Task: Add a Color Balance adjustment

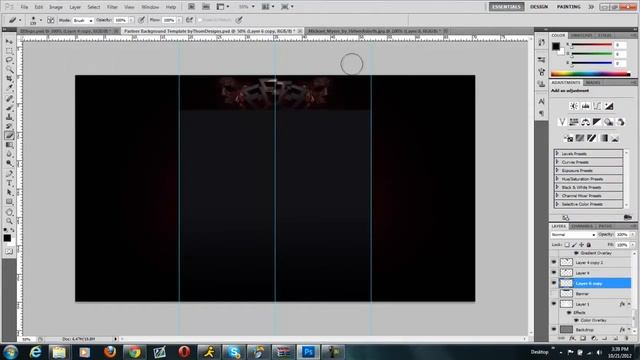Action: pyautogui.click(x=585, y=122)
